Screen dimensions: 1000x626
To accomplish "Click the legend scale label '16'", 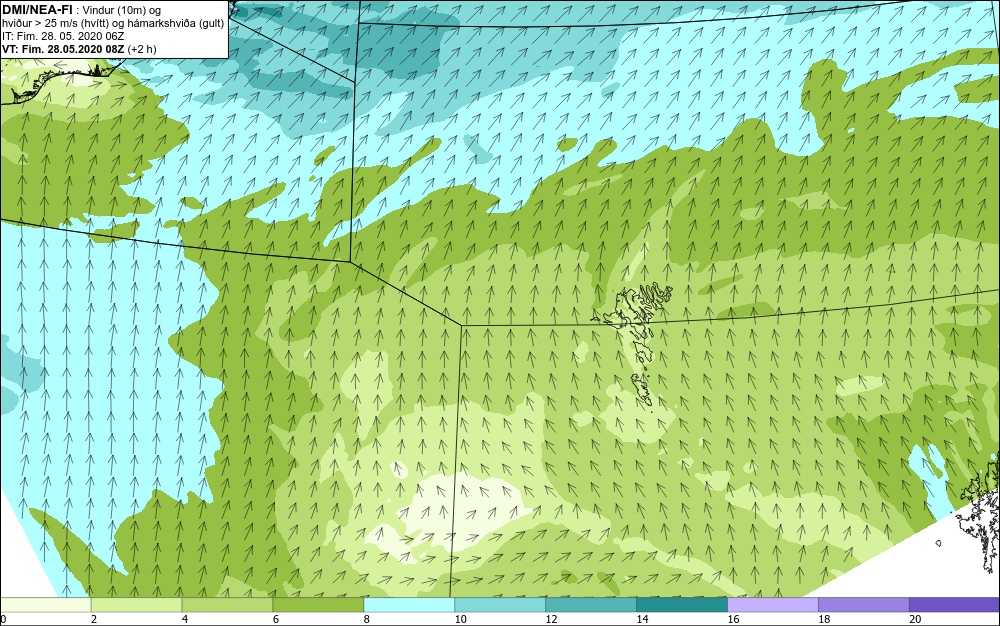I will click(x=733, y=619).
